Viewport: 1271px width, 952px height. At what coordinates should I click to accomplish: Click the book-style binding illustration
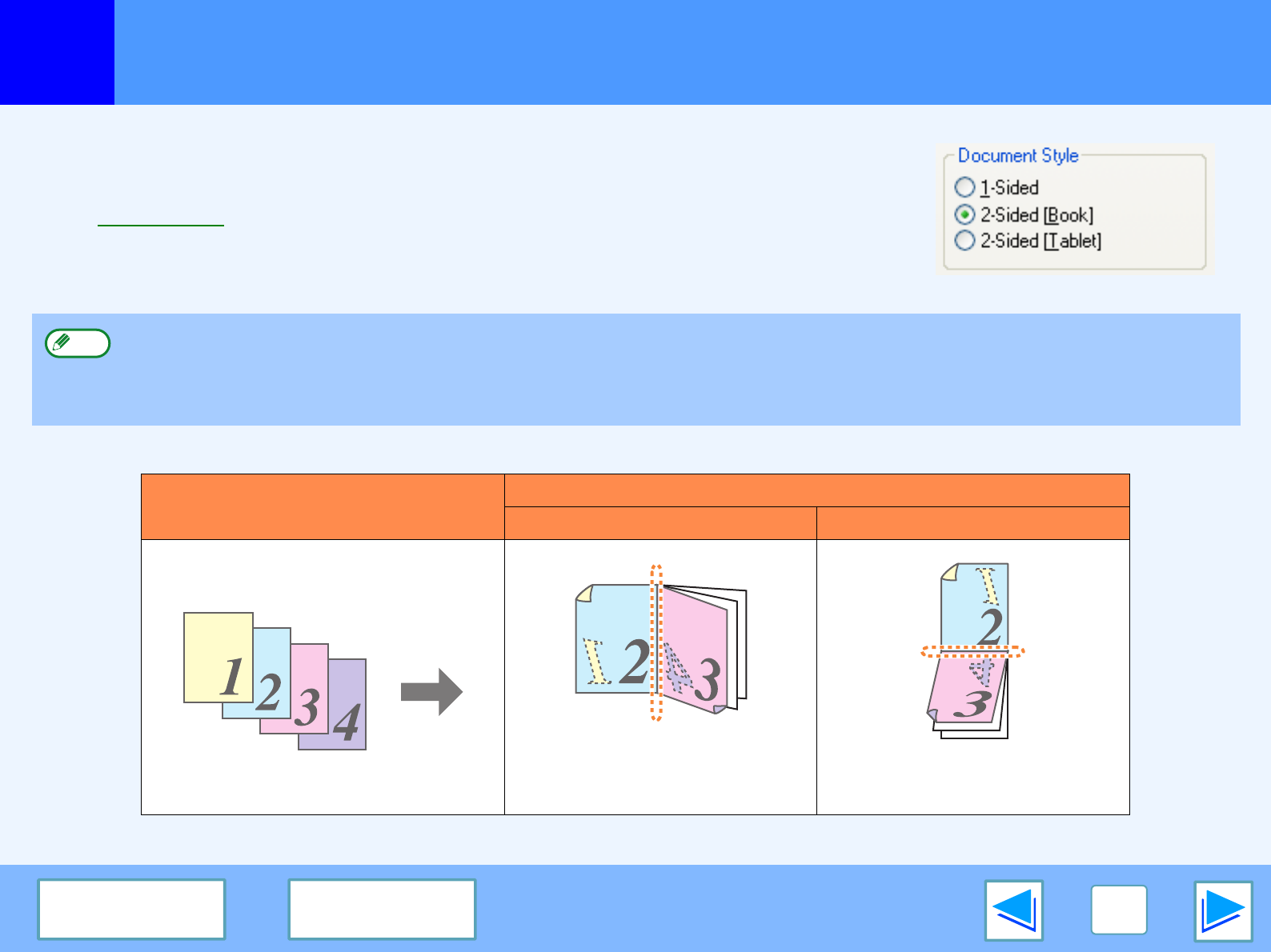[661, 646]
